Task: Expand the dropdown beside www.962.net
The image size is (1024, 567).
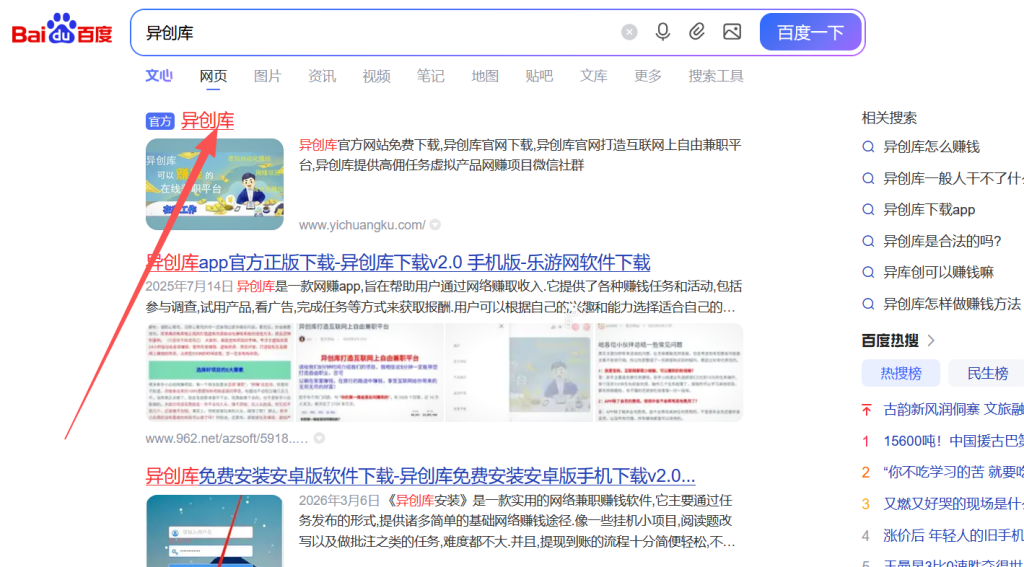Action: point(319,438)
